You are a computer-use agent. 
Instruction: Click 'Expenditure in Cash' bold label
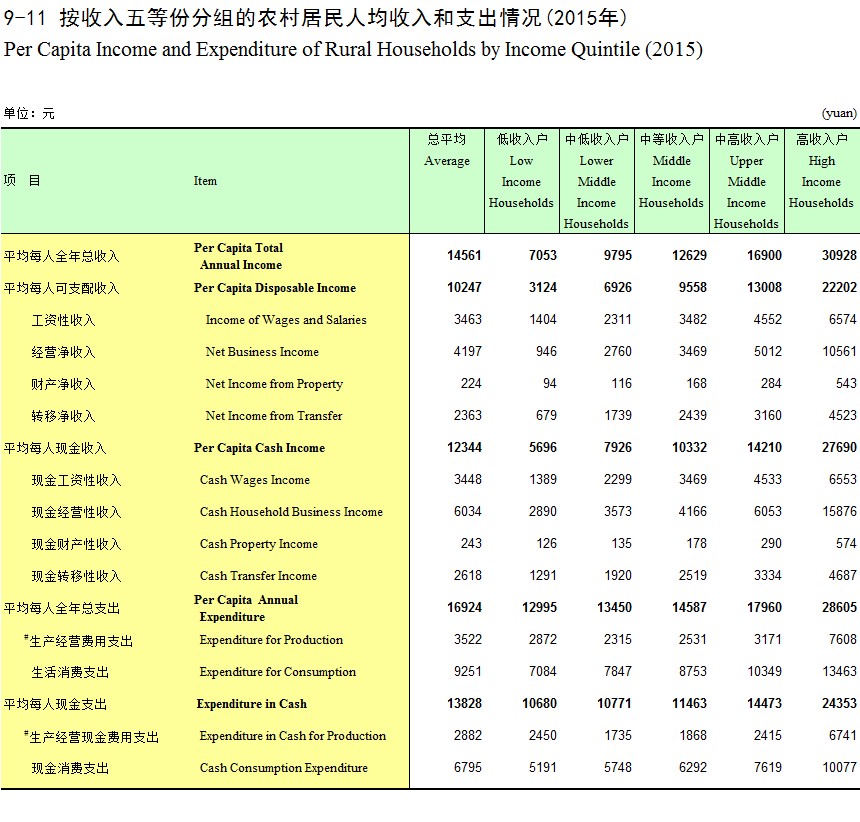click(251, 704)
